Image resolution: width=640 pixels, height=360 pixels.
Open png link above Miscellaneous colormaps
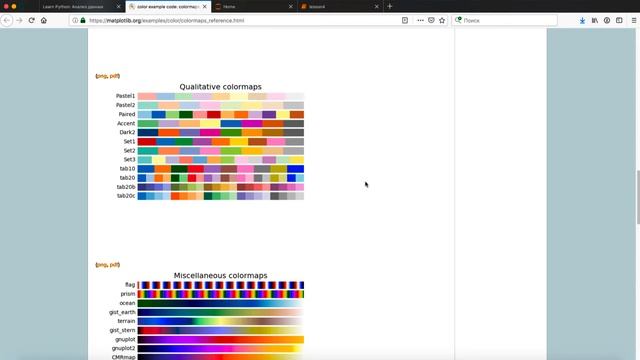click(102, 265)
